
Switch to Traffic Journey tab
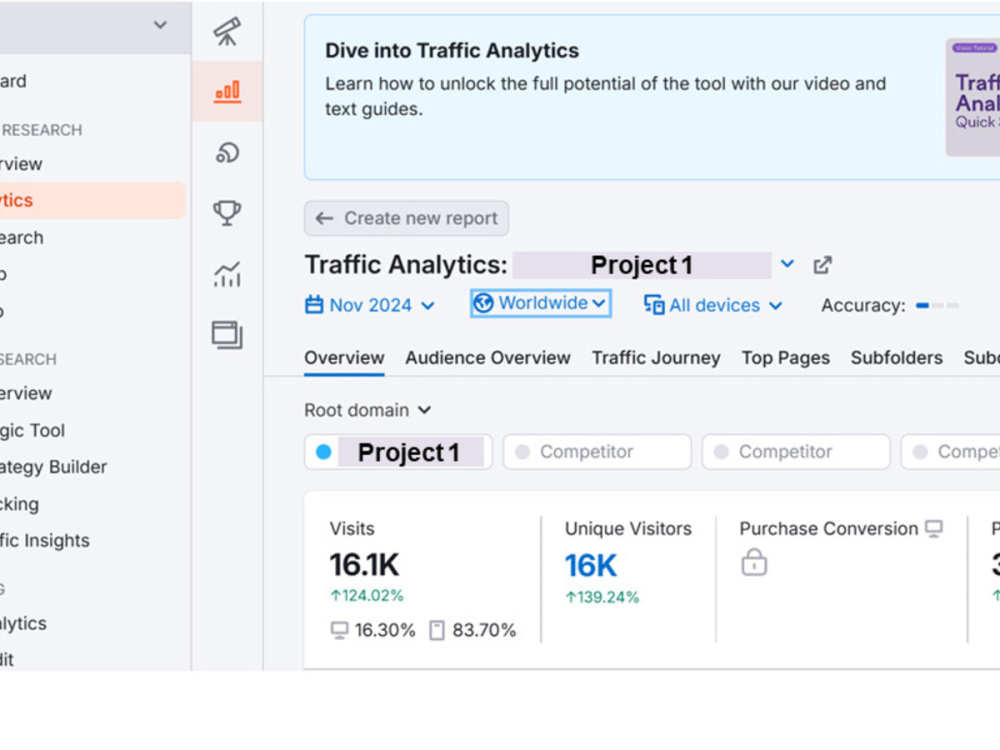pyautogui.click(x=656, y=358)
